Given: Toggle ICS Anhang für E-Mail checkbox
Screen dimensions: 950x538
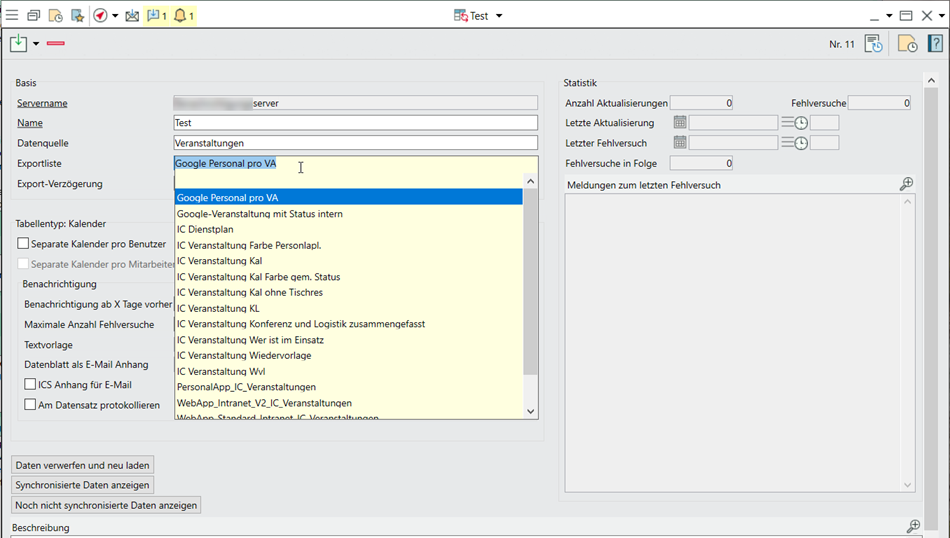Looking at the screenshot, I should click(30, 384).
